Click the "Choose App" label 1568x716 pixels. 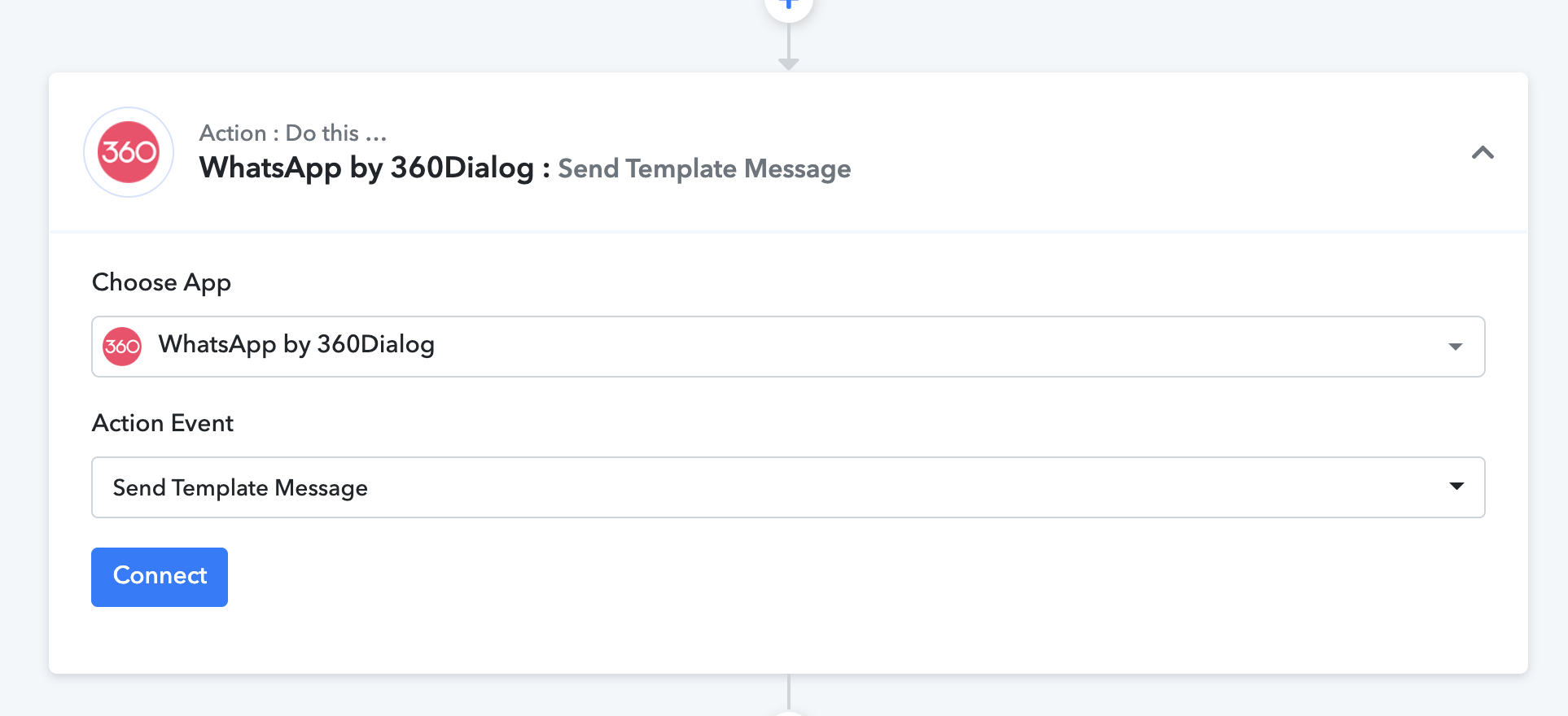[x=161, y=282]
